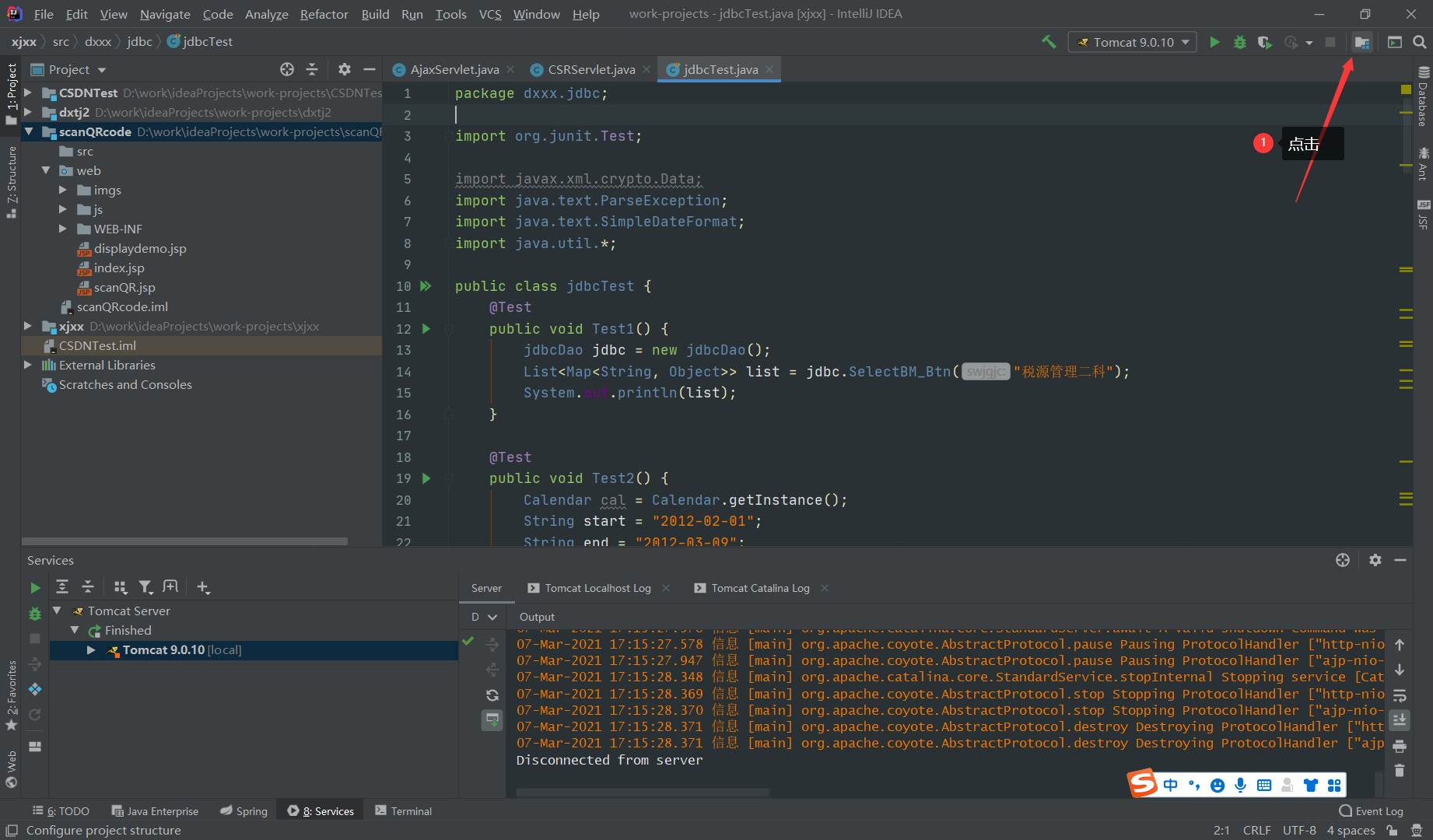Screen dimensions: 1433x840
Task: Open the Services filter icon
Action: (145, 587)
